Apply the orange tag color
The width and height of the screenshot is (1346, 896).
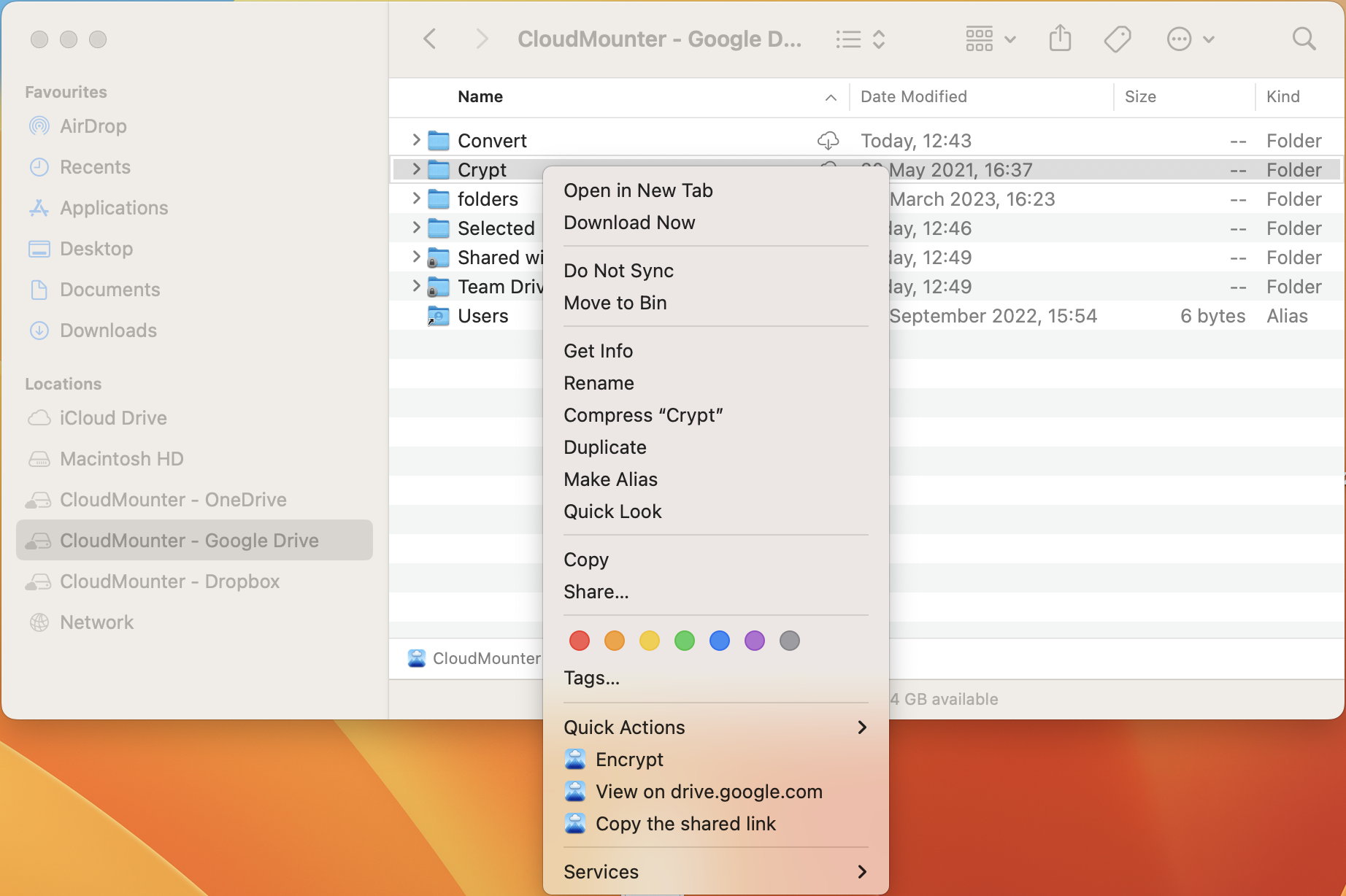point(615,641)
